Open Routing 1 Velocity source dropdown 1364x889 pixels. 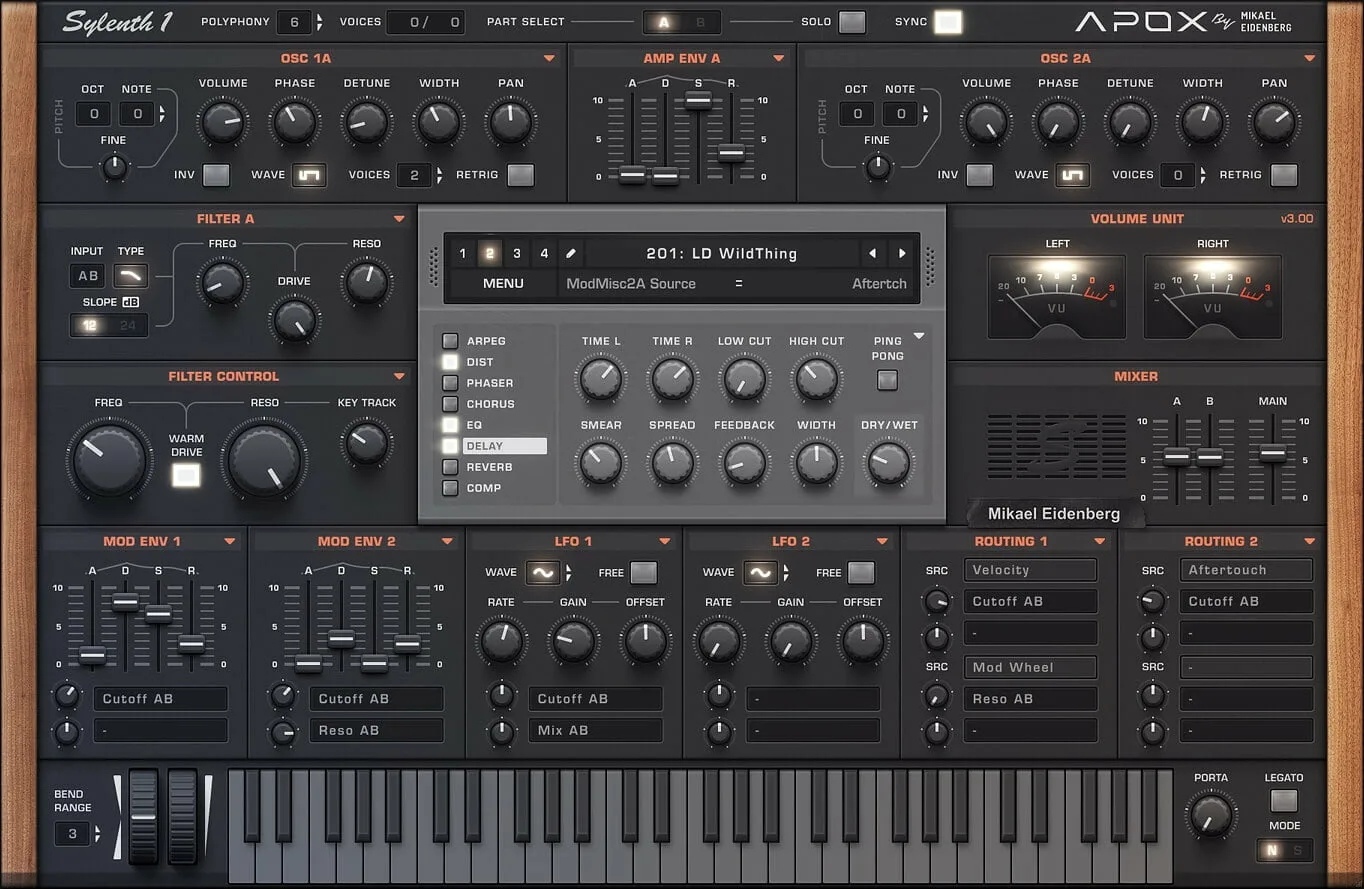click(1030, 570)
